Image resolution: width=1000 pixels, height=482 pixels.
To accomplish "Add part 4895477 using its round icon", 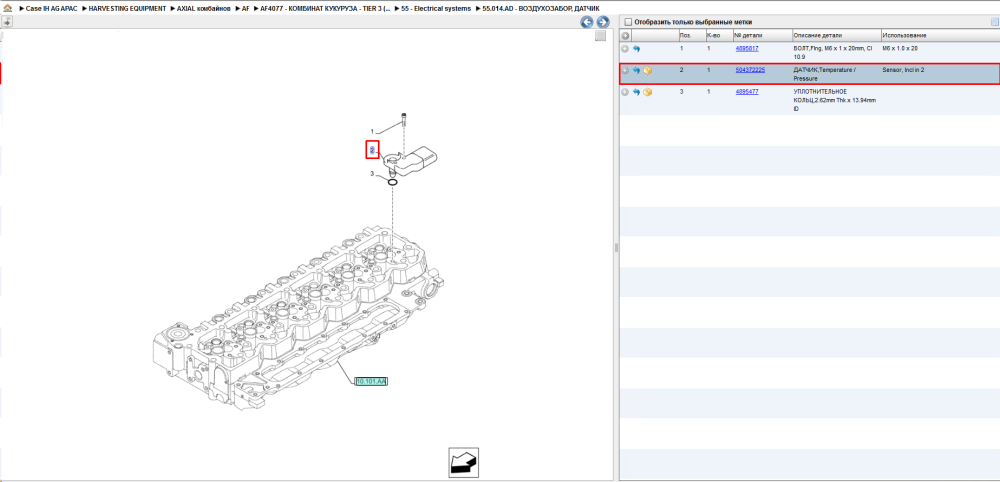I will [625, 92].
